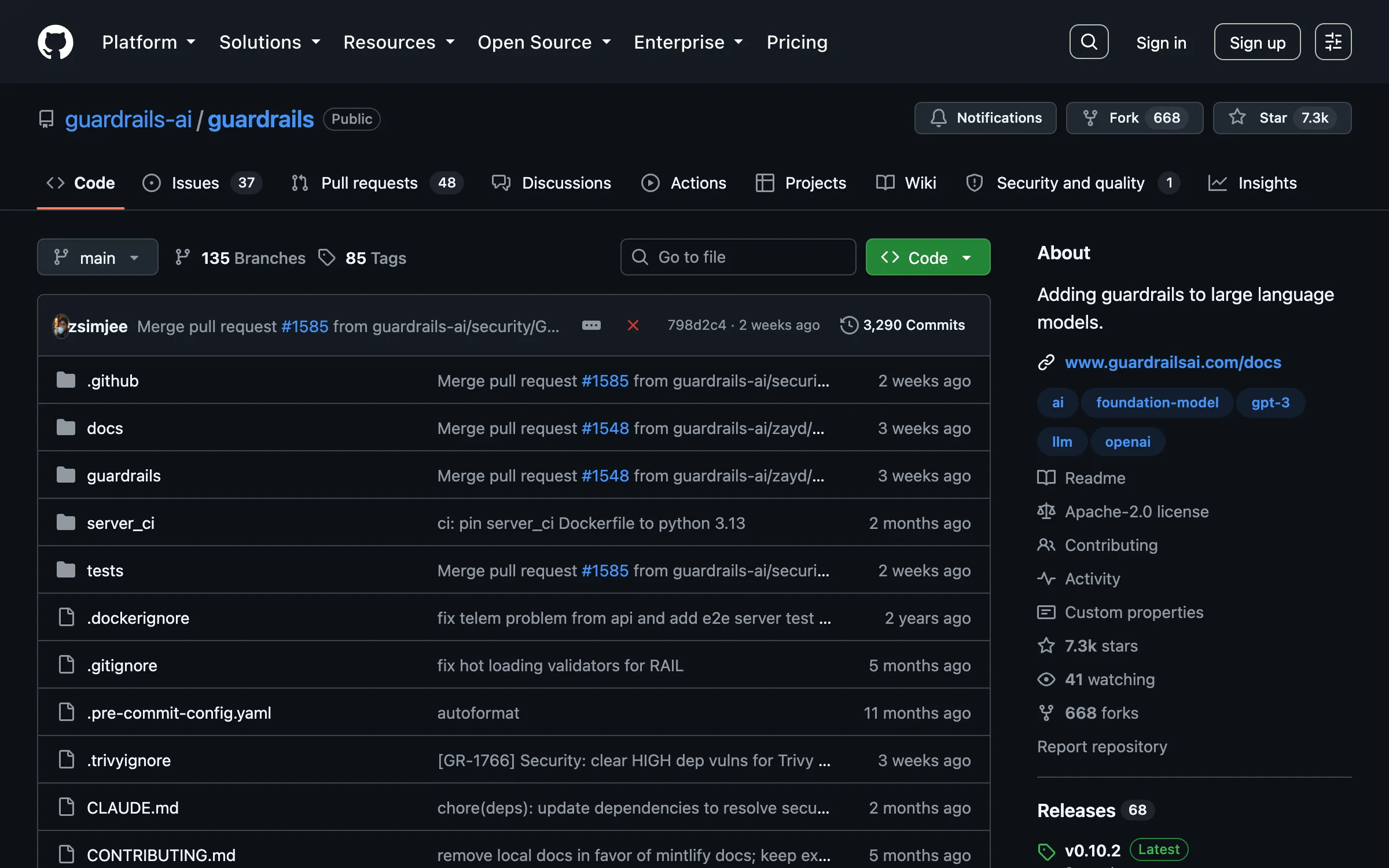Click the gpt-3 topic tag
Image resolution: width=1389 pixels, height=868 pixels.
pos(1270,402)
